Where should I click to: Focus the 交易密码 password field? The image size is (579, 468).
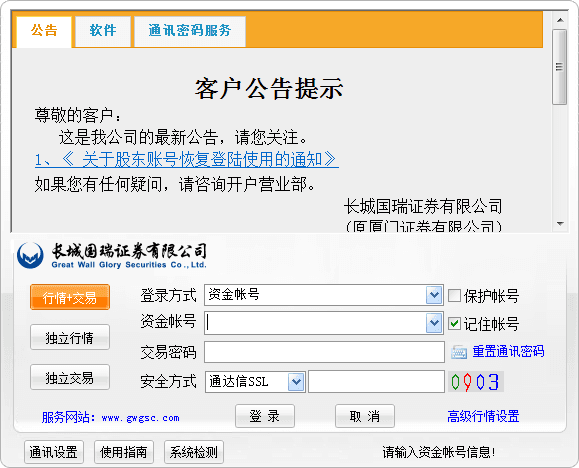tap(324, 352)
